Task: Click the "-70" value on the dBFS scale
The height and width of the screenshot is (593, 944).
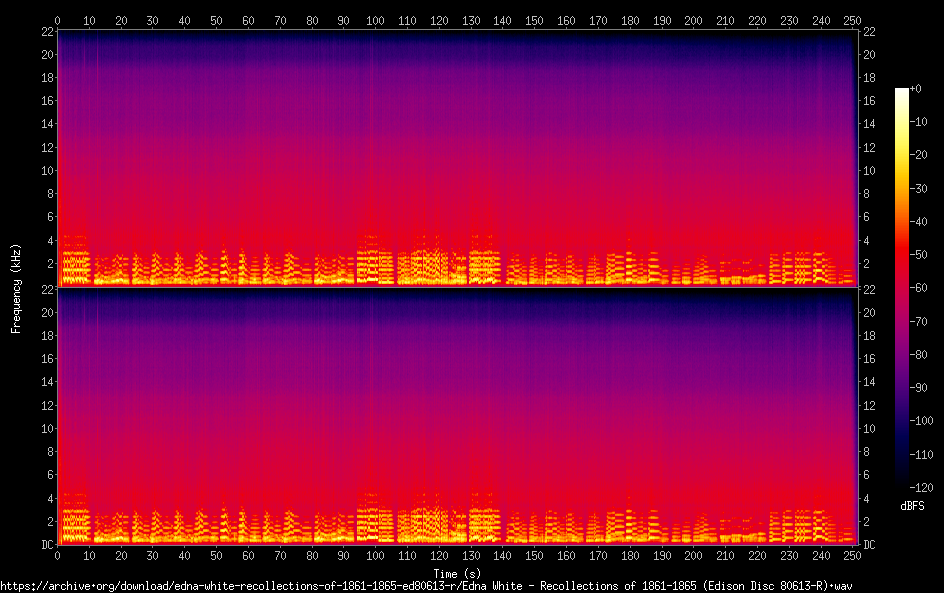Action: coord(918,321)
